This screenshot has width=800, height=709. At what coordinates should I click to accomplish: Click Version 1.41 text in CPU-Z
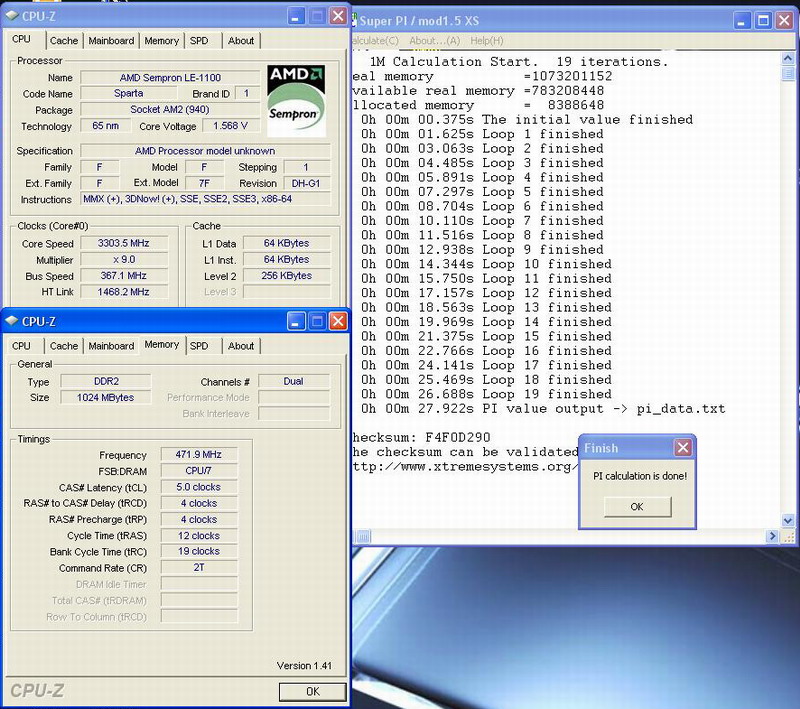[x=304, y=666]
